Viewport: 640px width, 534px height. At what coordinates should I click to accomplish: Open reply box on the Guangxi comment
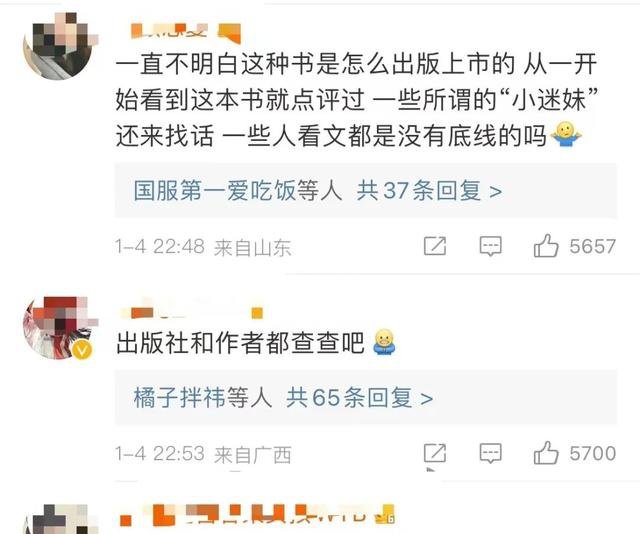[x=490, y=453]
